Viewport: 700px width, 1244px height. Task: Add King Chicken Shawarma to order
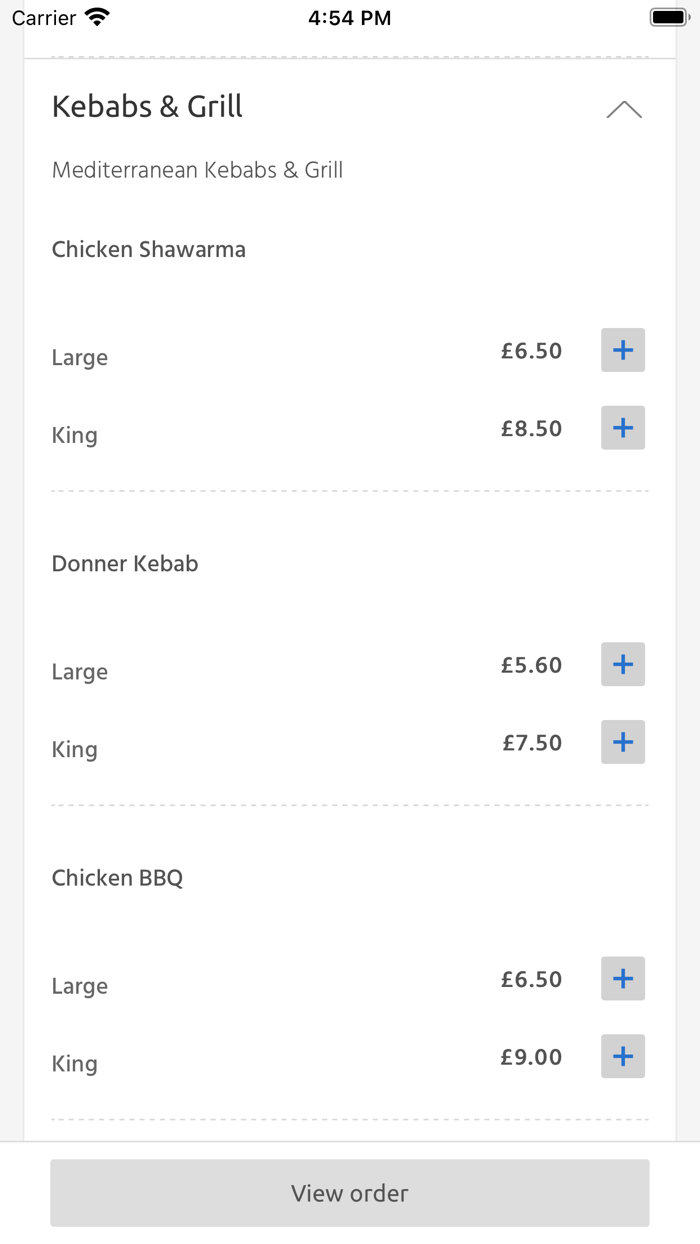[623, 428]
